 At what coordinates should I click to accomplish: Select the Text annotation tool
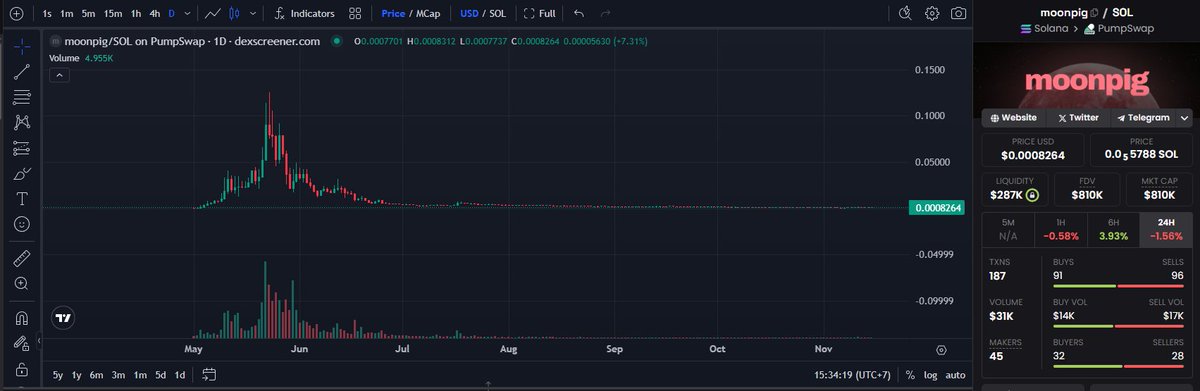(x=21, y=199)
